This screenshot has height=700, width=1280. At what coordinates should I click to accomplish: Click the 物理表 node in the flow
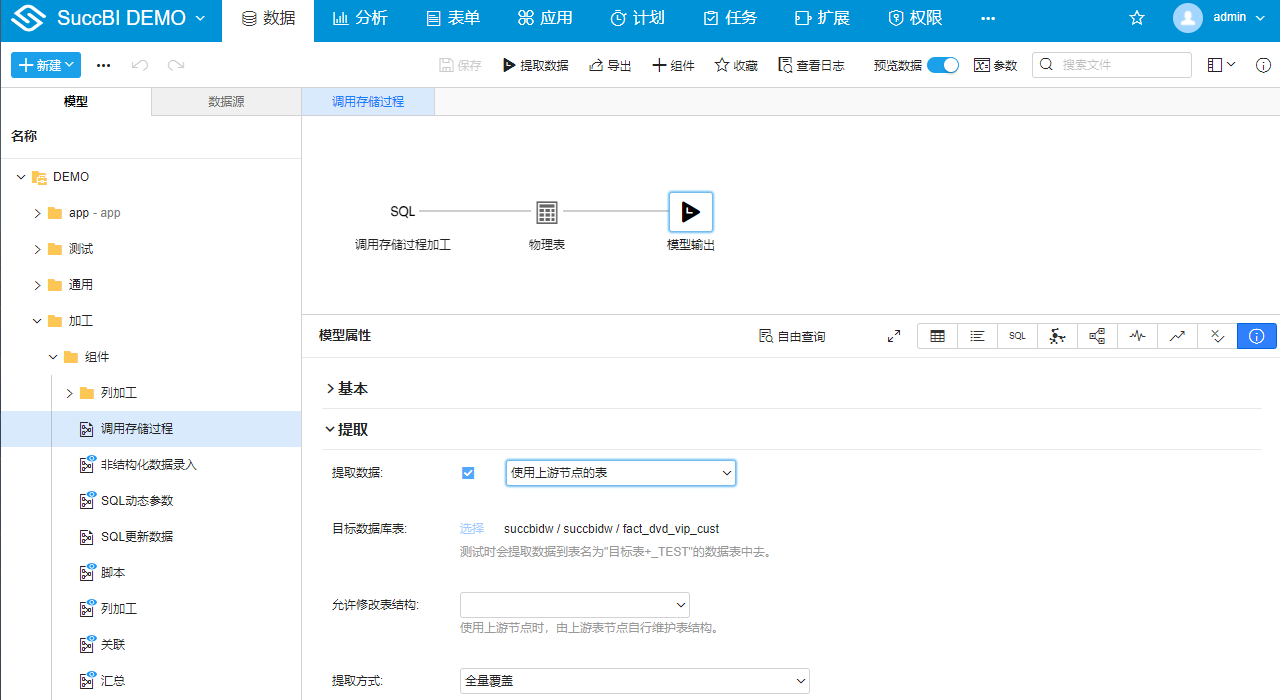(546, 211)
